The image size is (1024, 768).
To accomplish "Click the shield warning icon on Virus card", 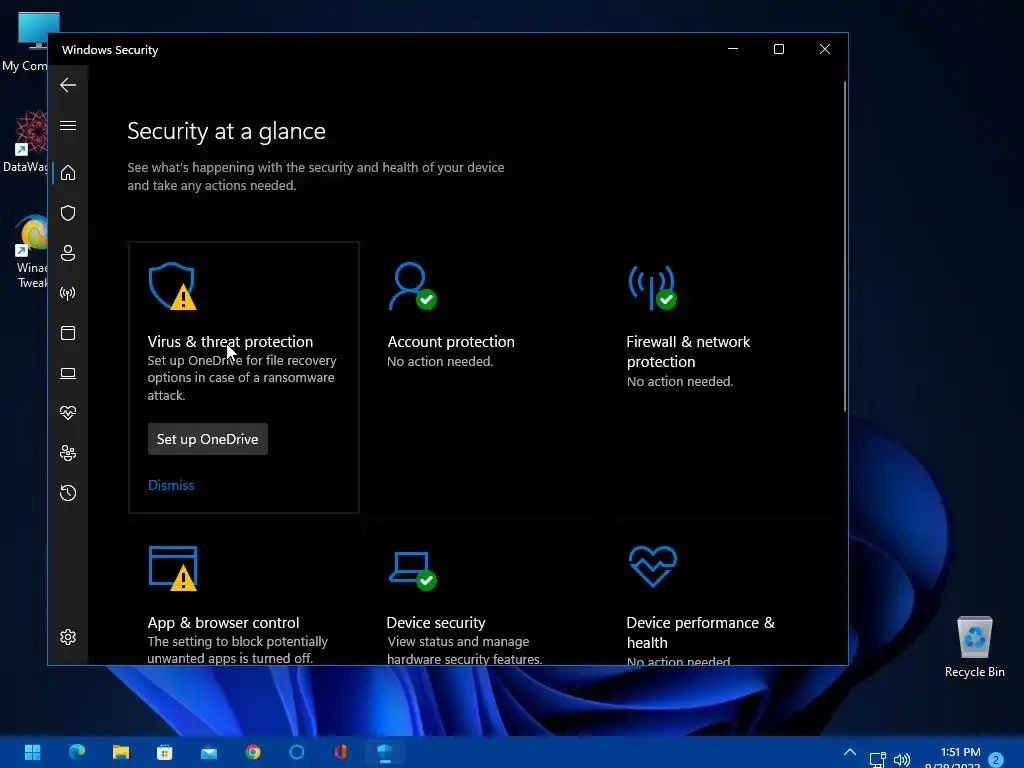I will [172, 286].
